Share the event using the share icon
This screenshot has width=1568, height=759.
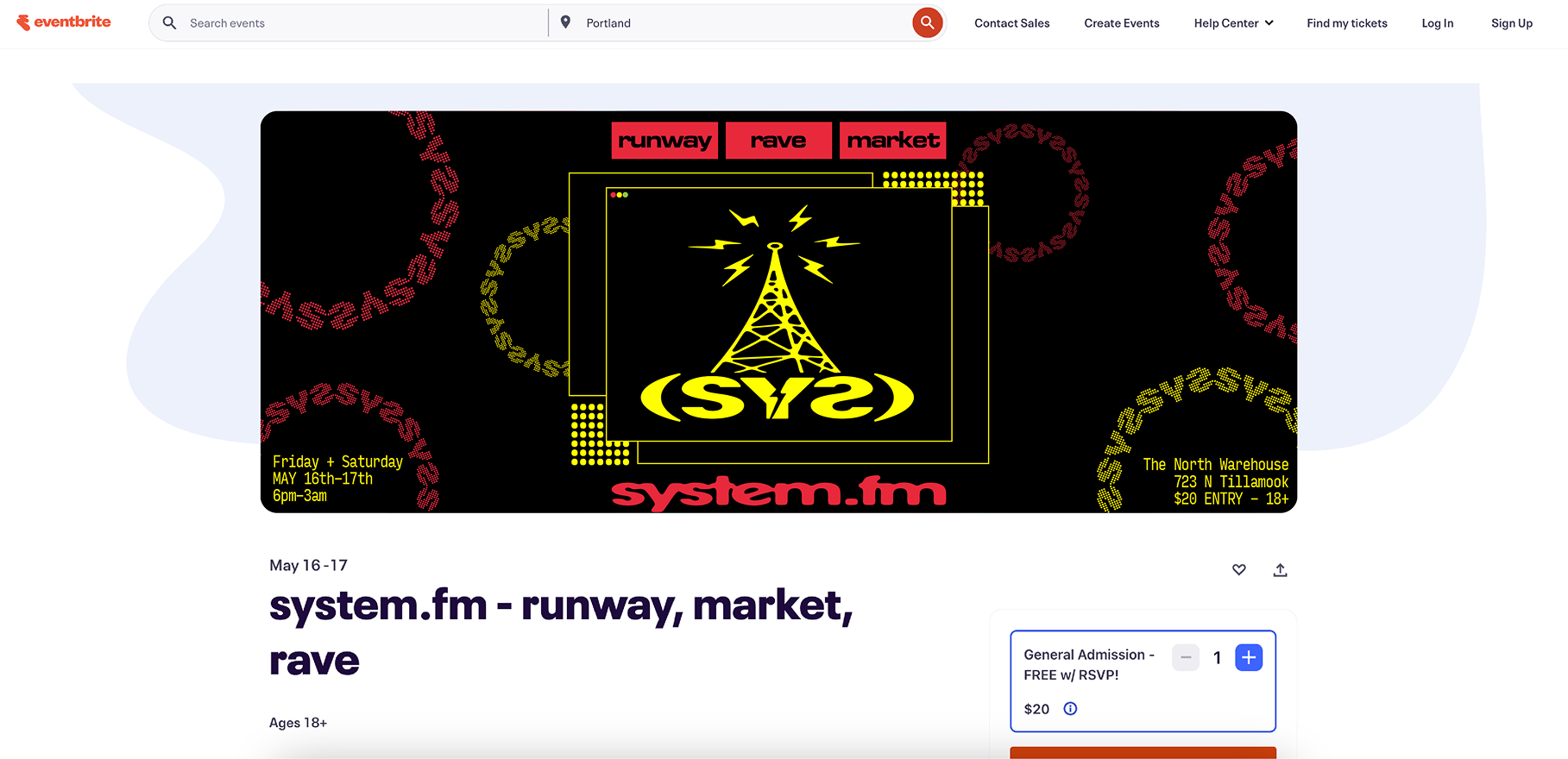[x=1281, y=569]
